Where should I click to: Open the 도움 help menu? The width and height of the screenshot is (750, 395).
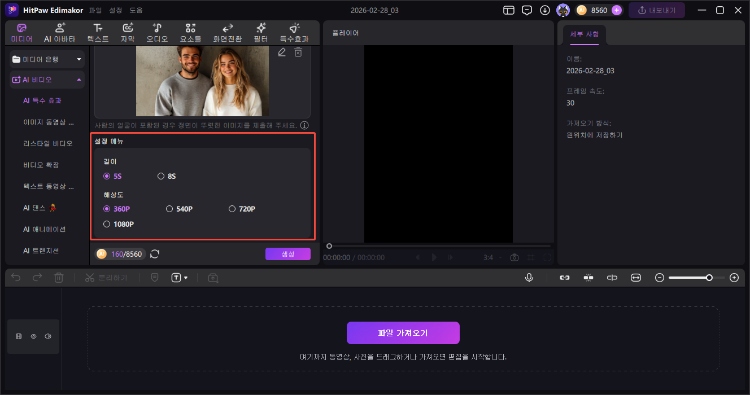click(x=136, y=10)
